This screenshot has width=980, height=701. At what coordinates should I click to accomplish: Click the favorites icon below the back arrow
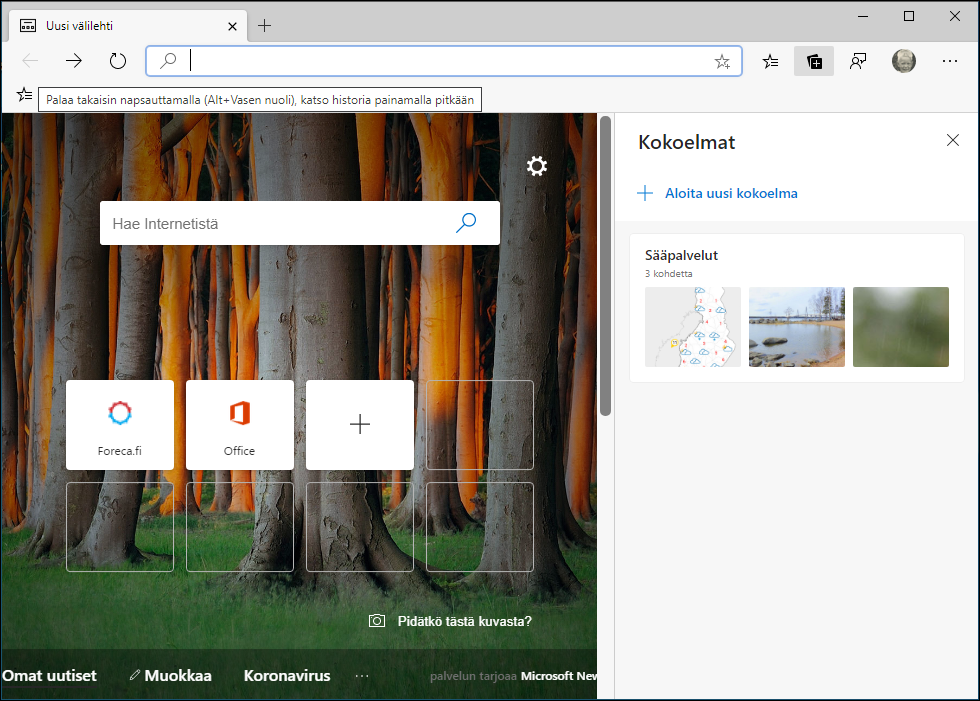click(23, 95)
